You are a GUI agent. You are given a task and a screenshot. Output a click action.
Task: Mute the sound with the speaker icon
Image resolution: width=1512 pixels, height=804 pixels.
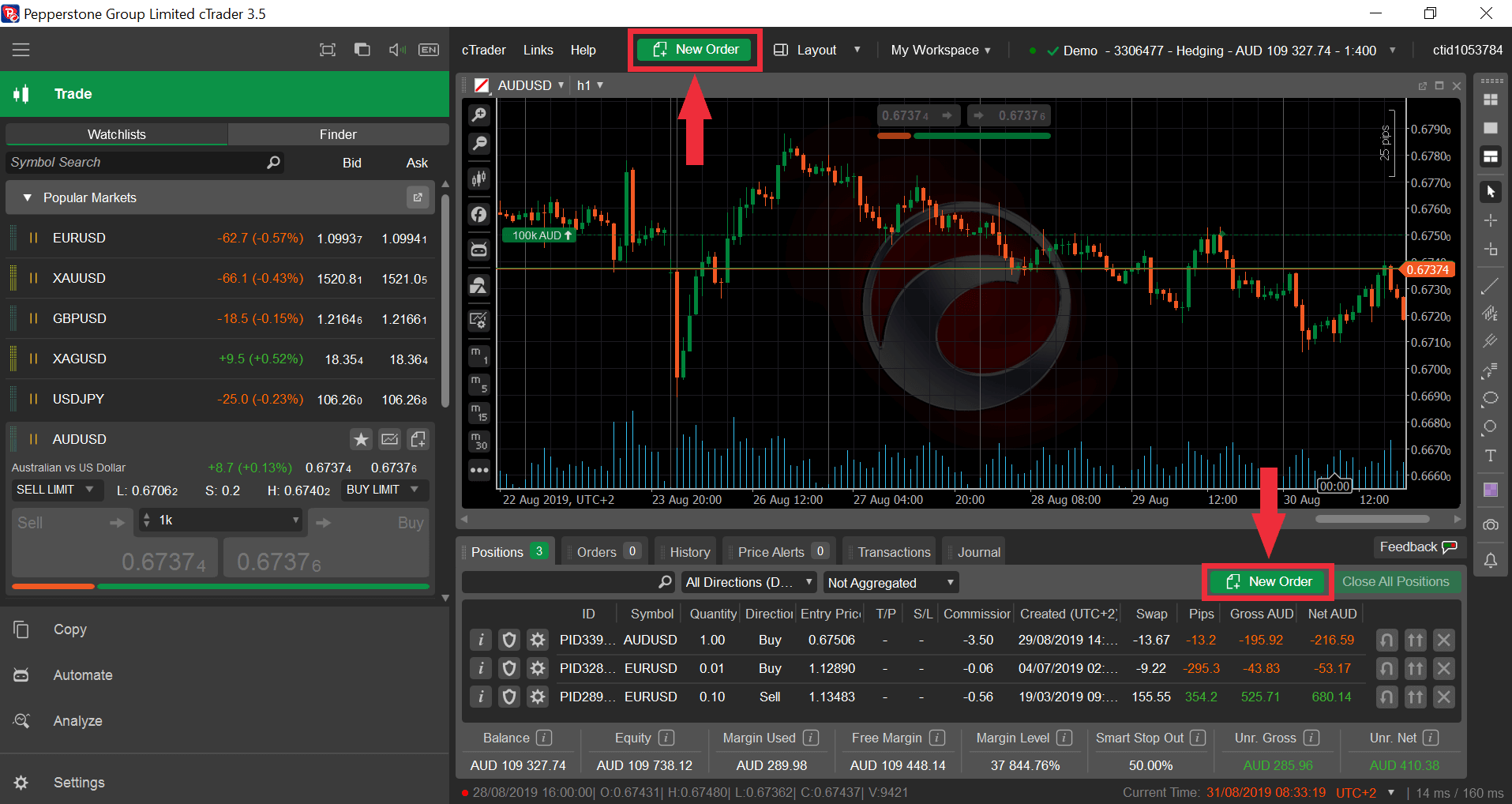[397, 50]
